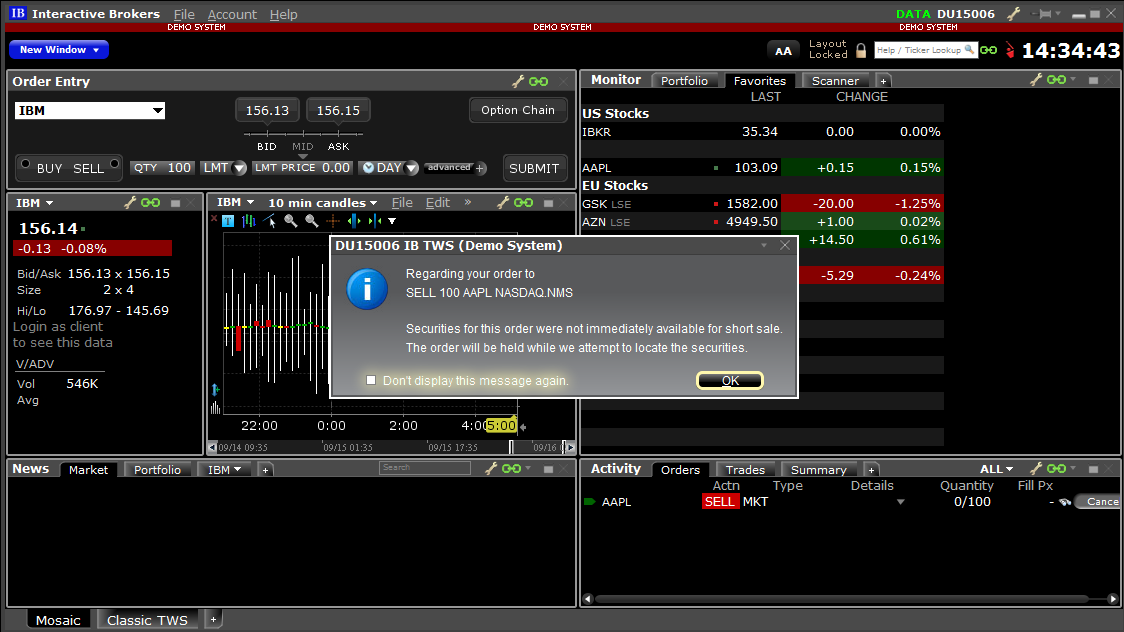Add a new Monitor tab
The image size is (1124, 632).
coord(883,81)
